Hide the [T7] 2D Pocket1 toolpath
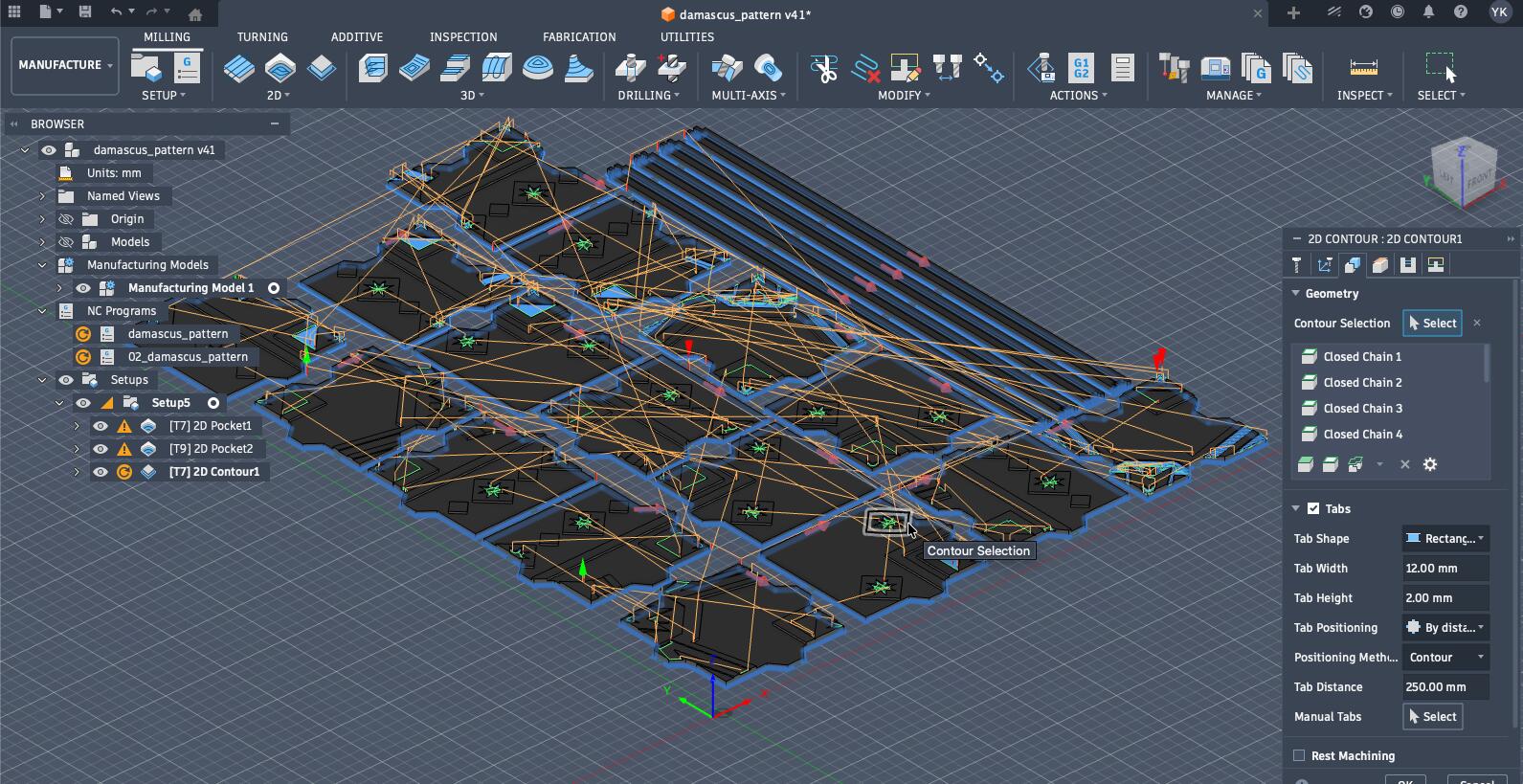Viewport: 1523px width, 784px height. click(101, 426)
